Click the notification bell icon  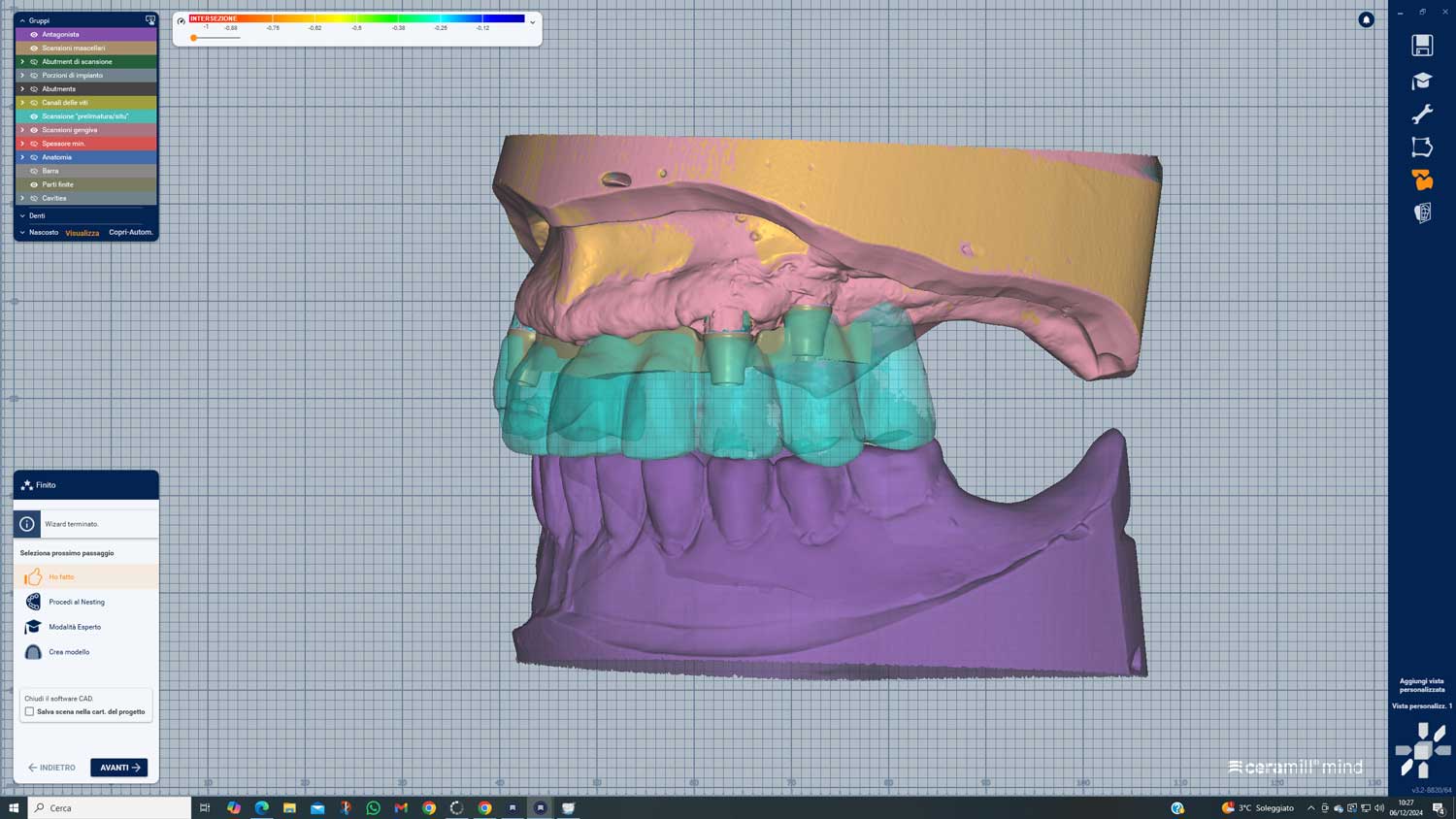click(x=1366, y=19)
